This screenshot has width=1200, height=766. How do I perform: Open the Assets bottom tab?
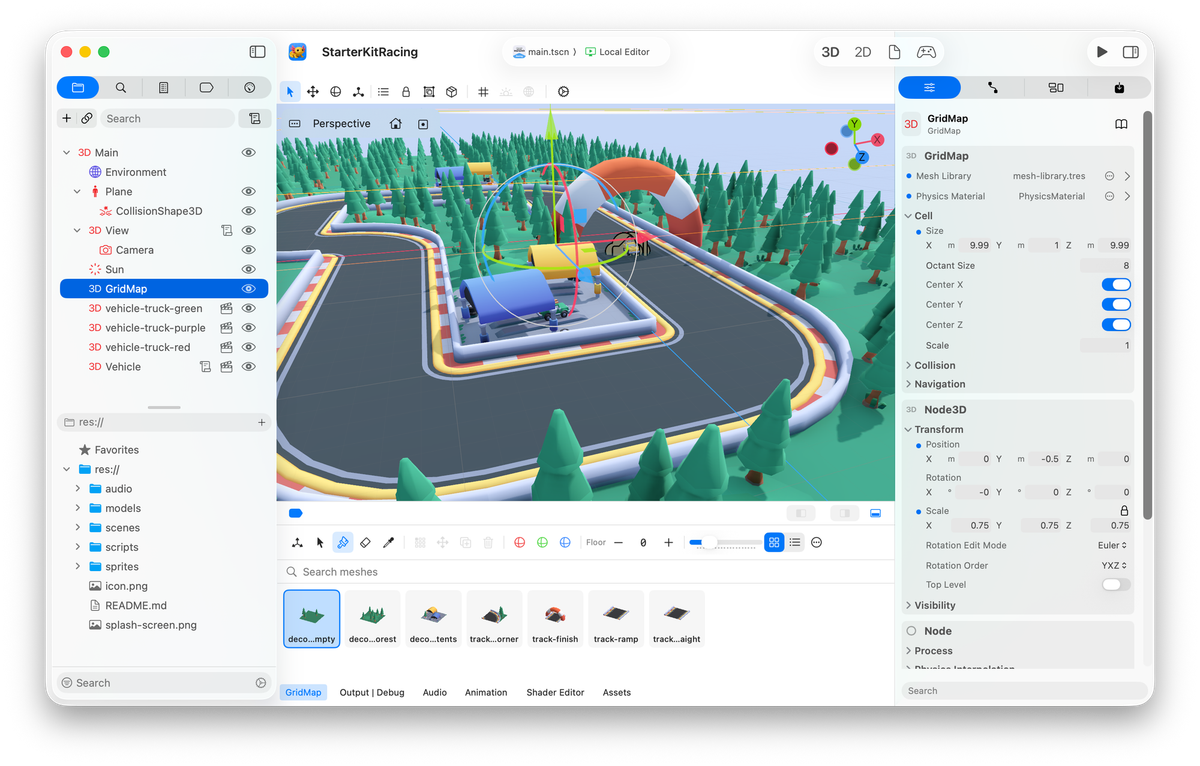[x=617, y=692]
